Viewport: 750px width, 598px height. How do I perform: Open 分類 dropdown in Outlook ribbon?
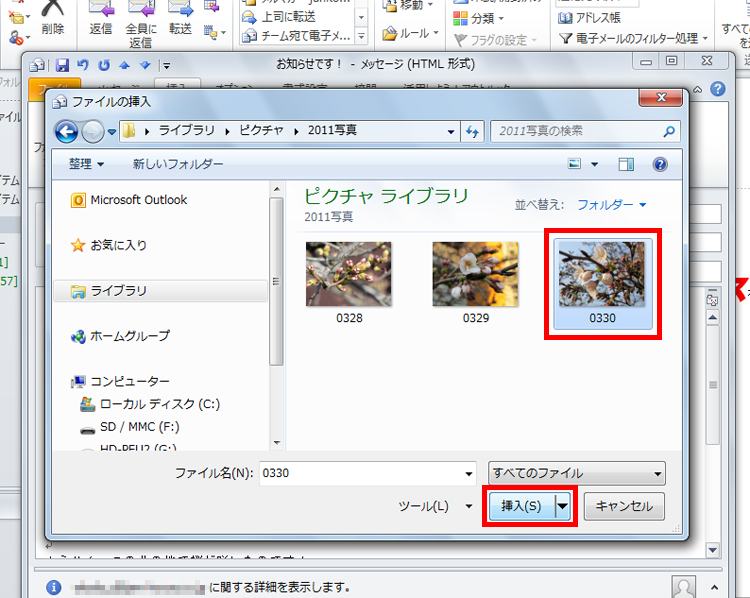tap(478, 18)
